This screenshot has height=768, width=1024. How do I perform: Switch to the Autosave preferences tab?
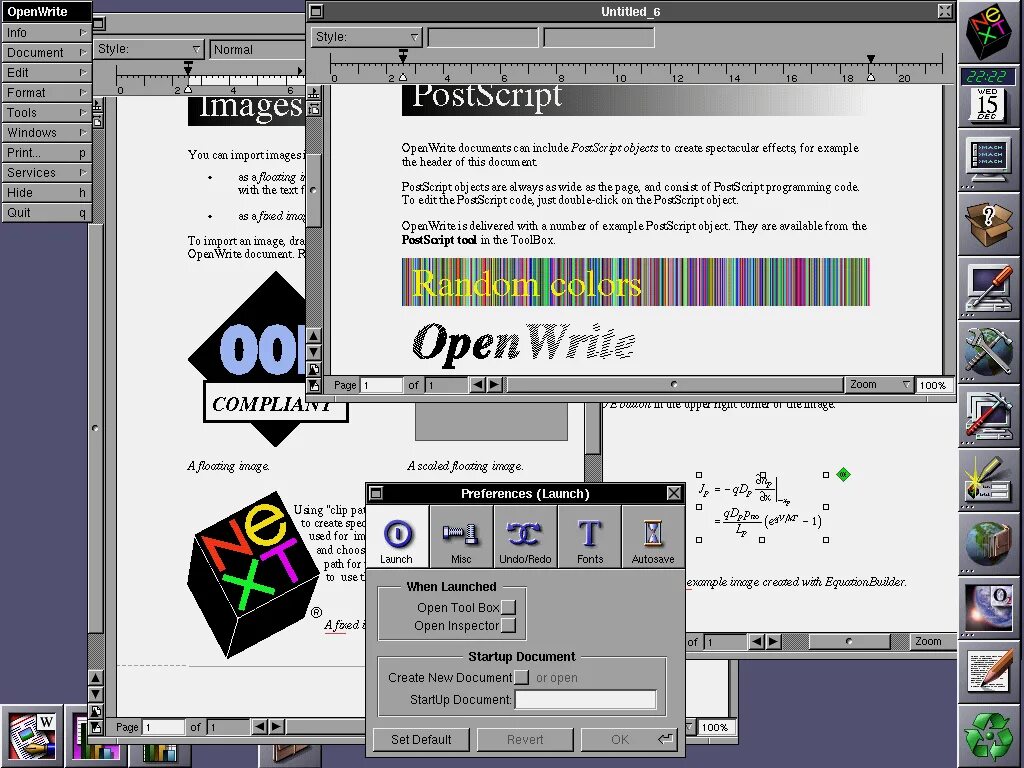pos(653,537)
